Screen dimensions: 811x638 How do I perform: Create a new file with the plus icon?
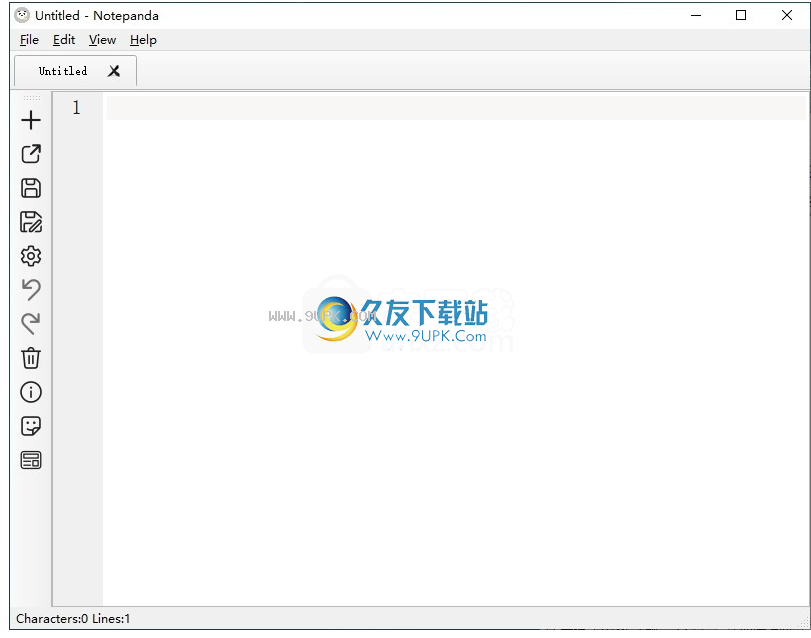coord(31,120)
